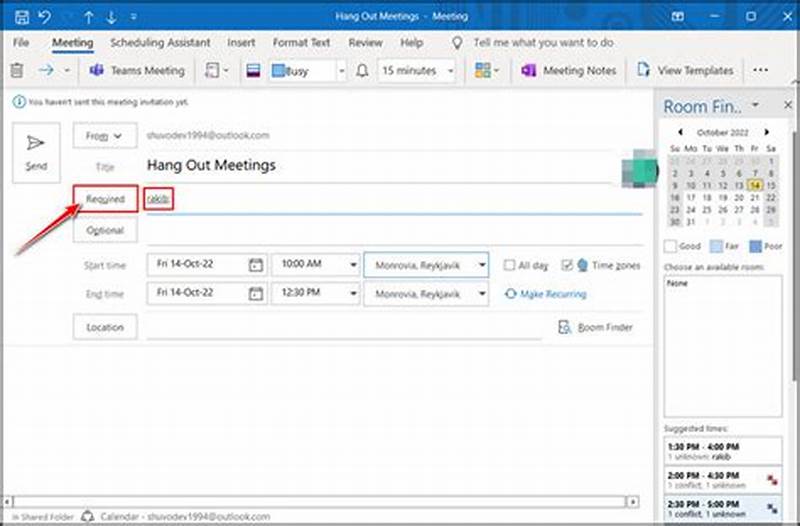800x526 pixels.
Task: Open the File menu
Action: (x=21, y=42)
